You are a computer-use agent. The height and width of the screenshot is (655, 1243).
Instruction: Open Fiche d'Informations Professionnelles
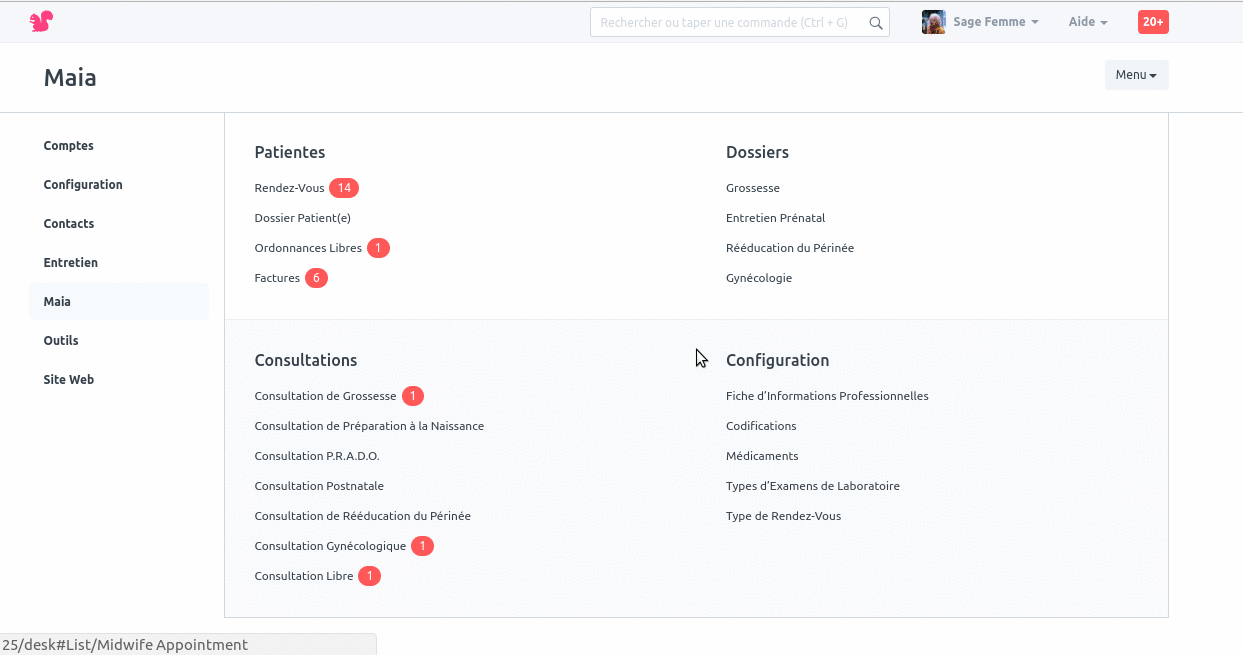[x=827, y=395]
